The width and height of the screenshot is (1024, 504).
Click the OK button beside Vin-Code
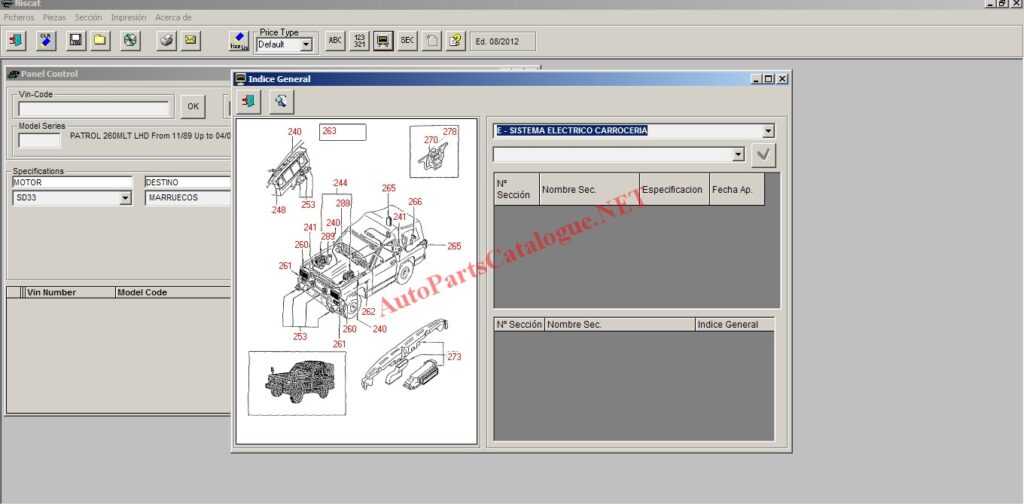click(193, 106)
